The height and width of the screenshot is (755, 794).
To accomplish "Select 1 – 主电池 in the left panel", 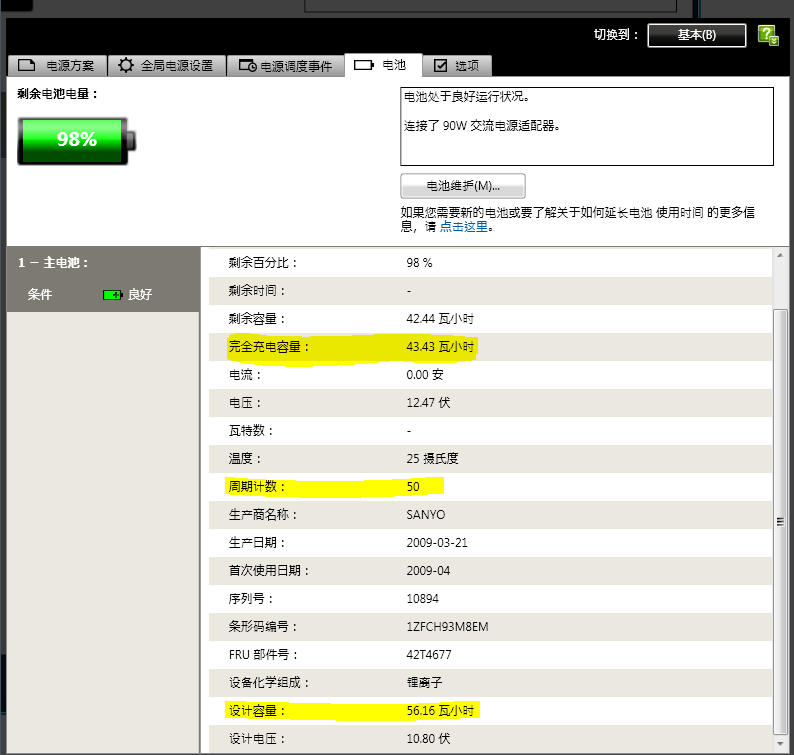I will tap(54, 263).
